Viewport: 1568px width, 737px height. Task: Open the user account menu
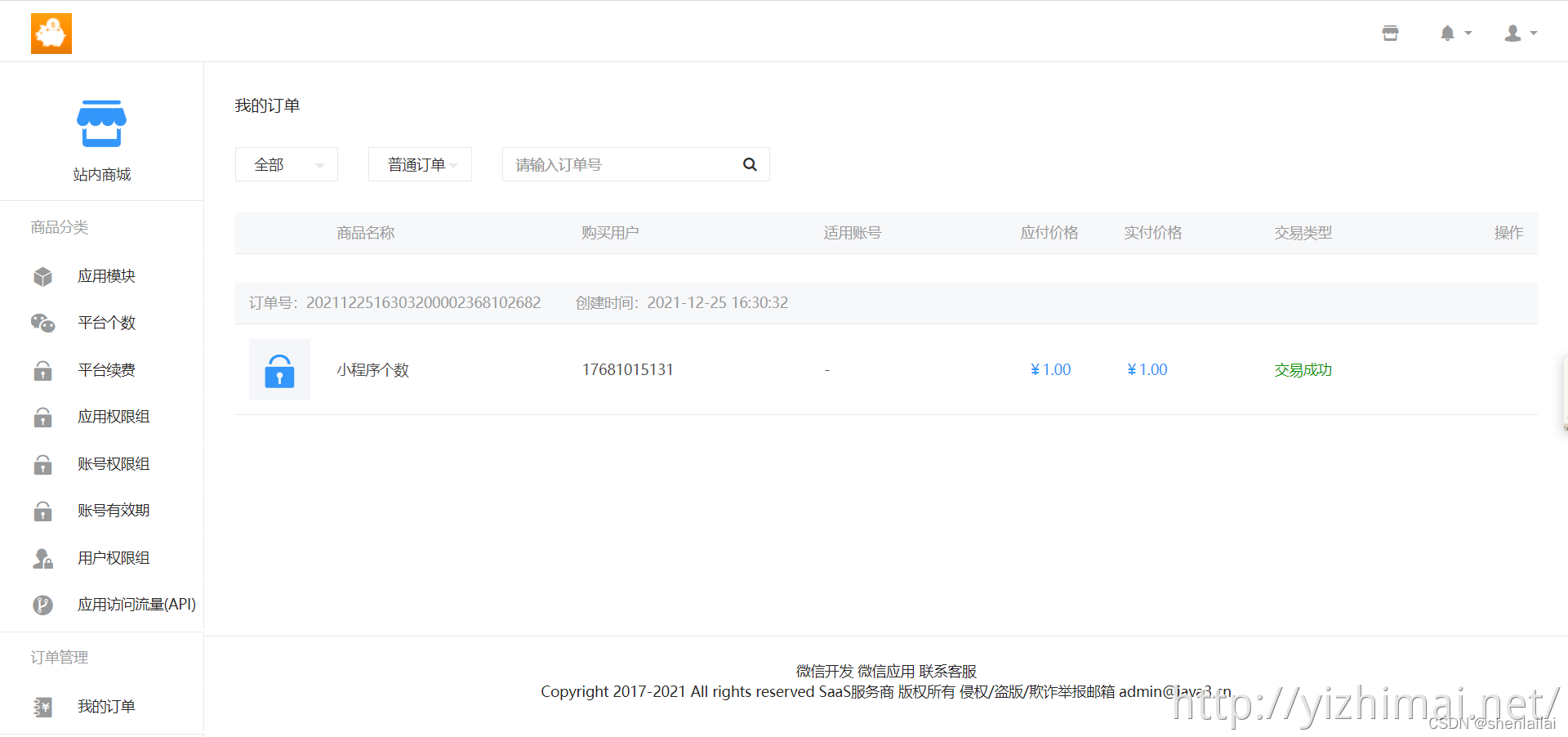pyautogui.click(x=1521, y=33)
